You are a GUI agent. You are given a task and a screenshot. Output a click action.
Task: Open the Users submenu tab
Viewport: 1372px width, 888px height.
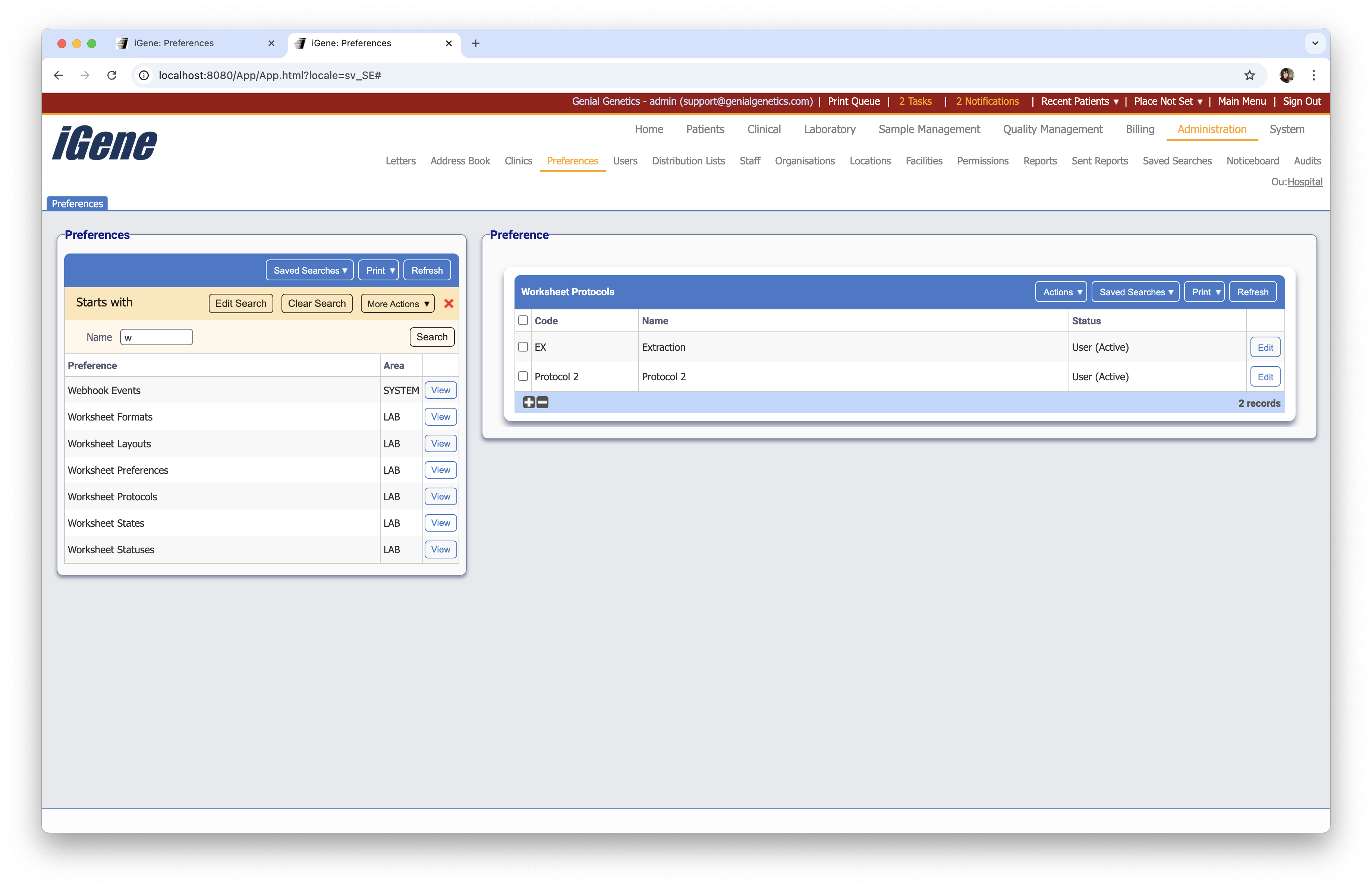pos(625,161)
